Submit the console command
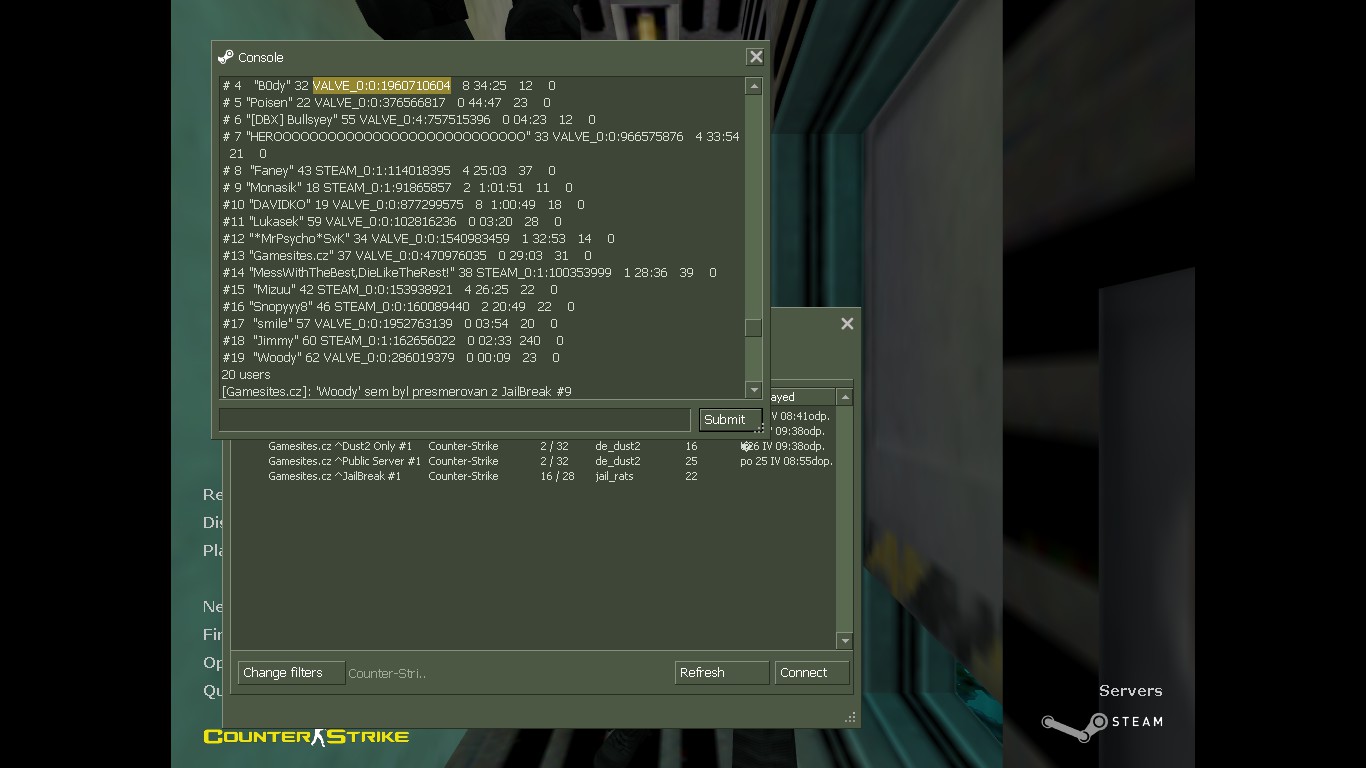1366x768 pixels. (730, 420)
